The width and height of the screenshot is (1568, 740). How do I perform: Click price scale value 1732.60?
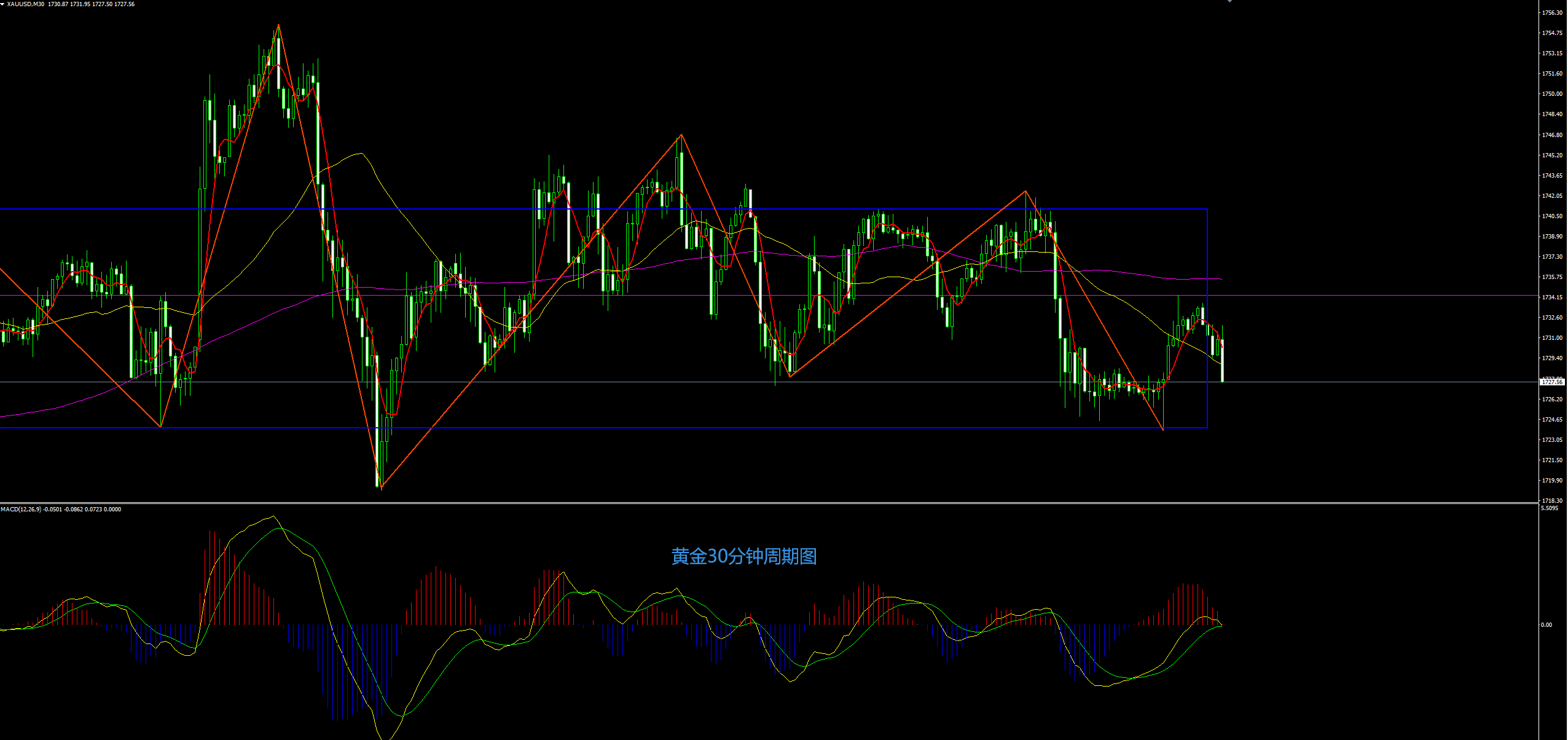click(x=1552, y=318)
